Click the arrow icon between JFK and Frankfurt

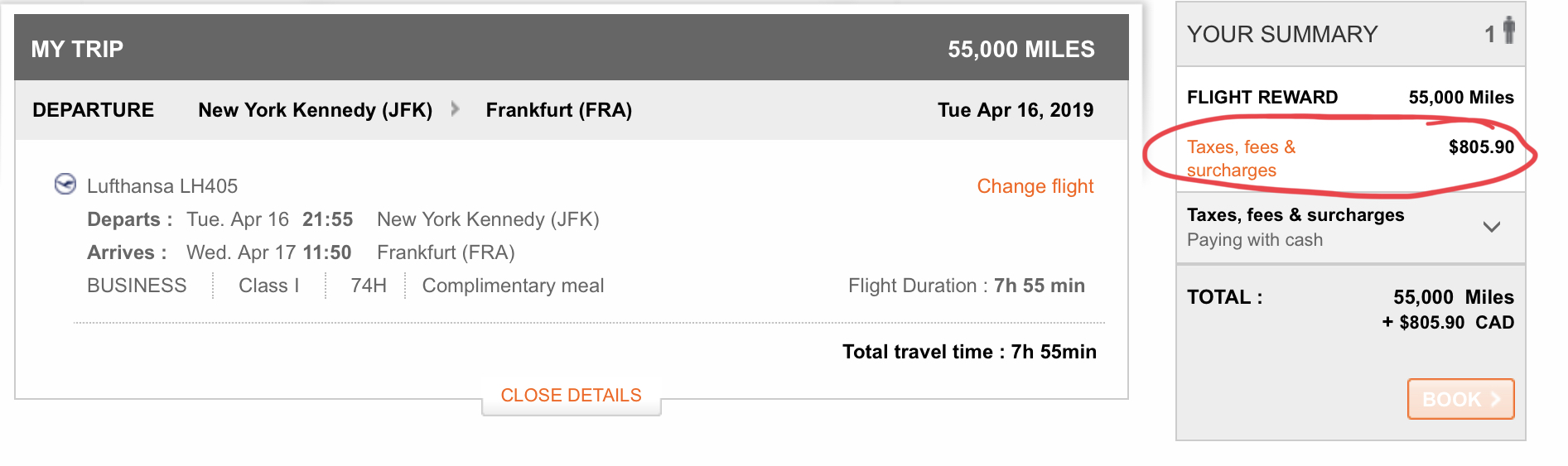[x=455, y=108]
